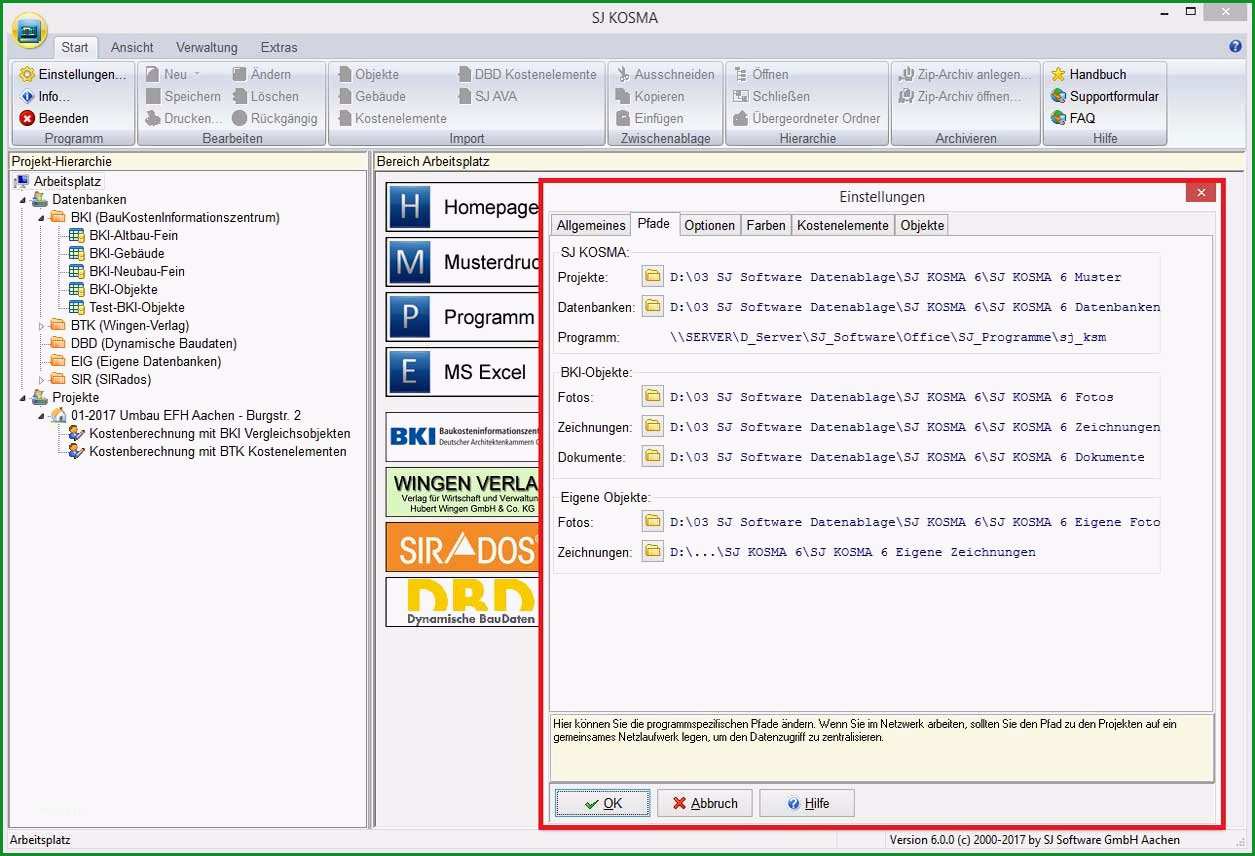This screenshot has height=856, width=1255.
Task: Browse folder for Eigene Objekte Fotos path
Action: (x=653, y=521)
